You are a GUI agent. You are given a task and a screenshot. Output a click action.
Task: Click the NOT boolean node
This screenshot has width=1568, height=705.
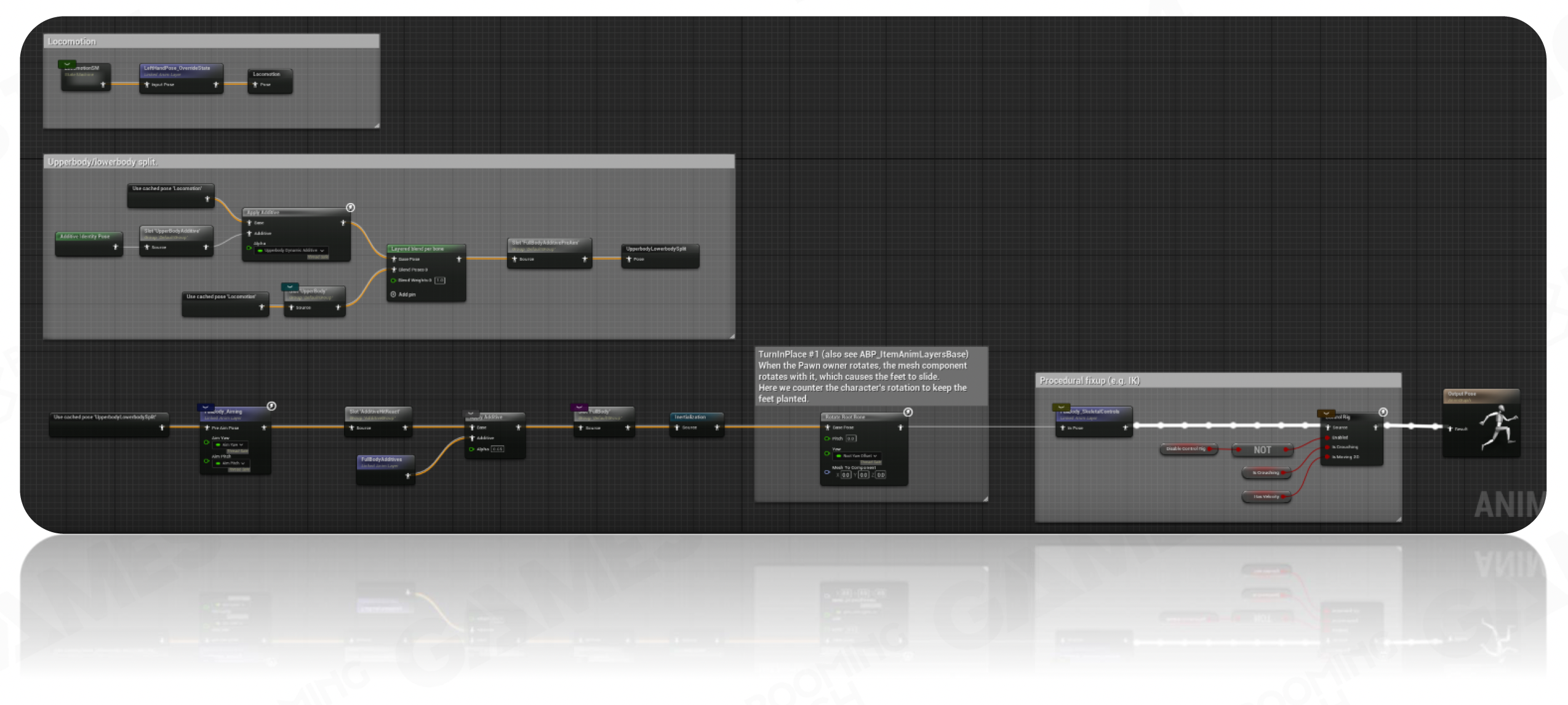point(1262,450)
